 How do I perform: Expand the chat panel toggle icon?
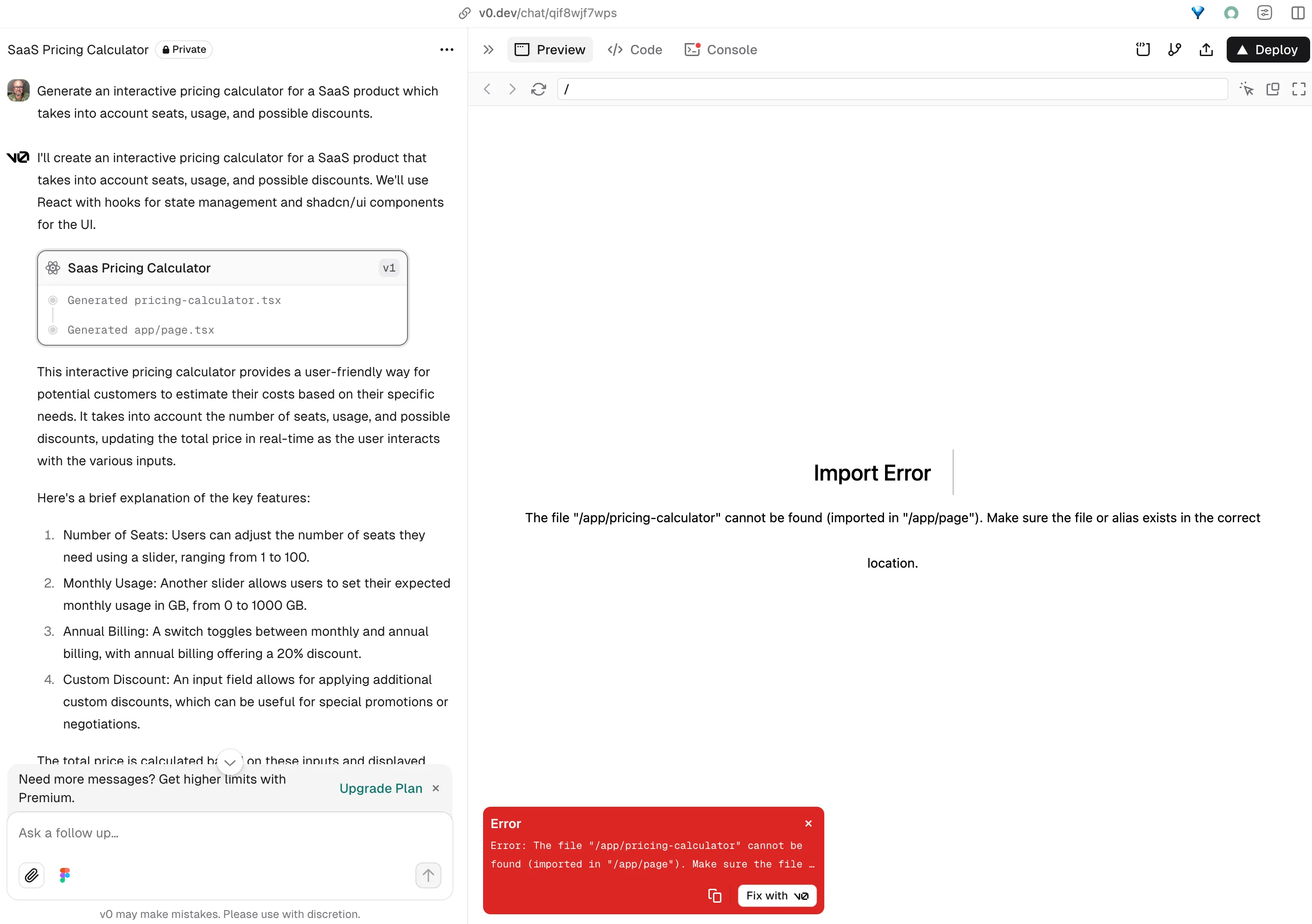click(x=489, y=49)
